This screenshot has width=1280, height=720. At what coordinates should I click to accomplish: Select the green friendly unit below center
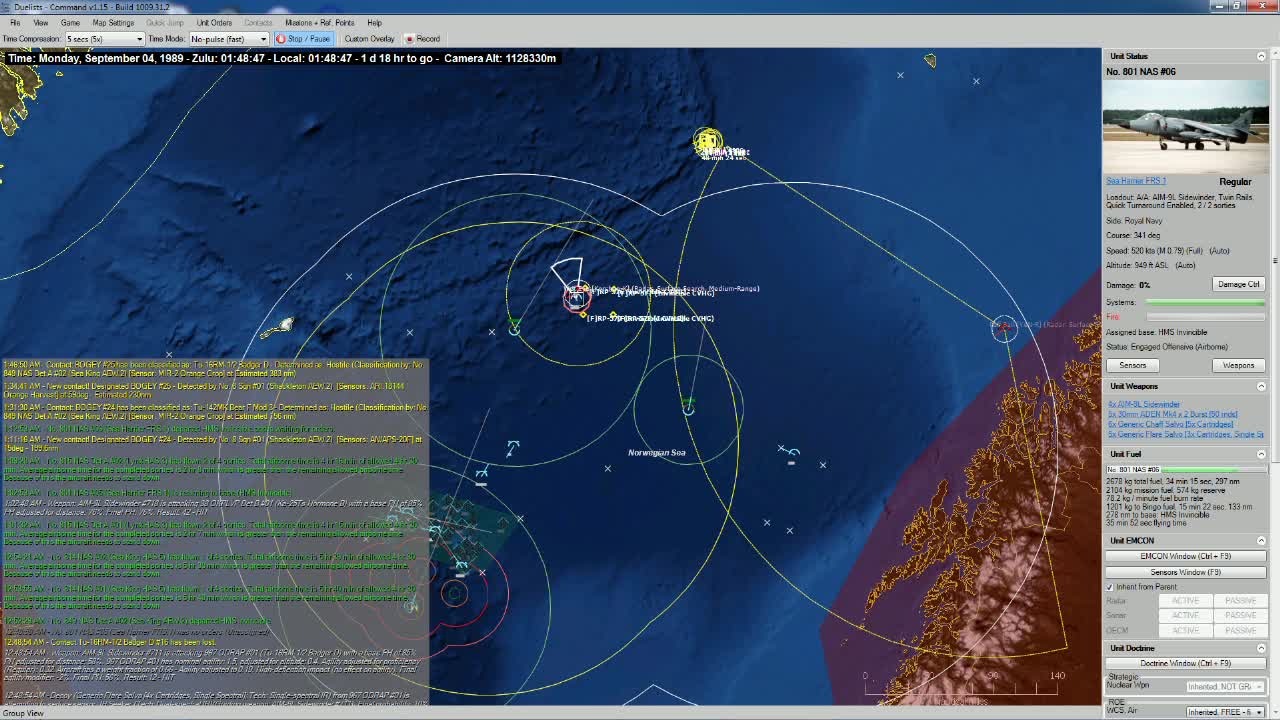point(688,408)
